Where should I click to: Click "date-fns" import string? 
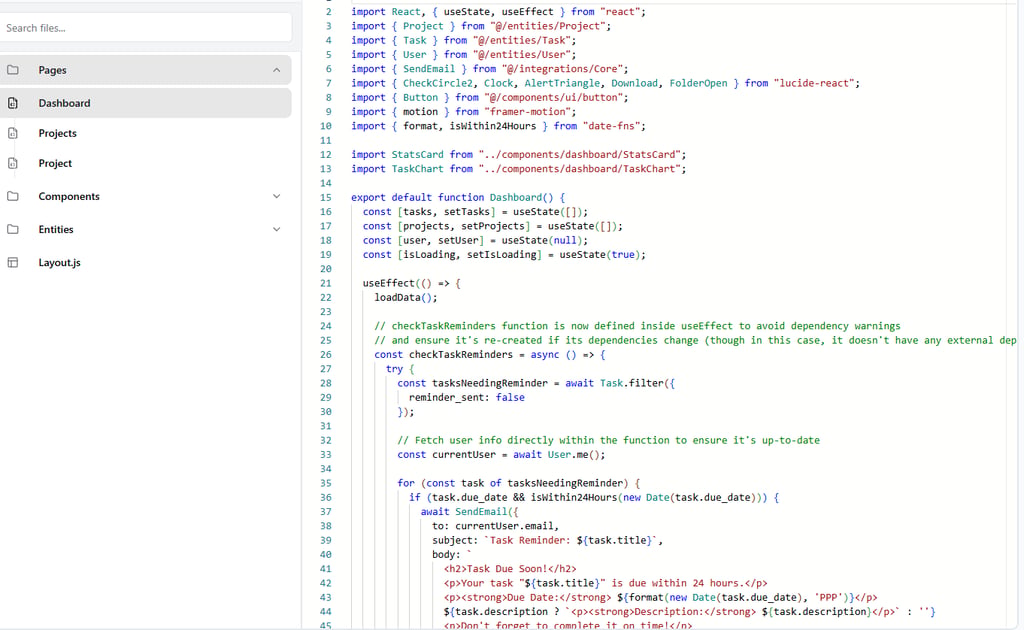612,126
